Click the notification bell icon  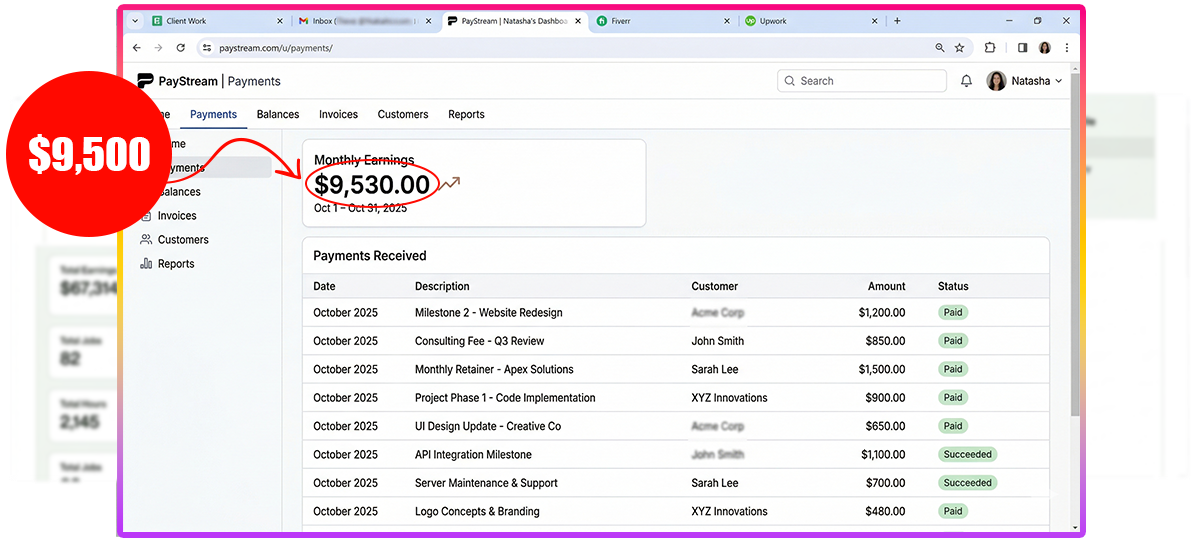click(966, 81)
